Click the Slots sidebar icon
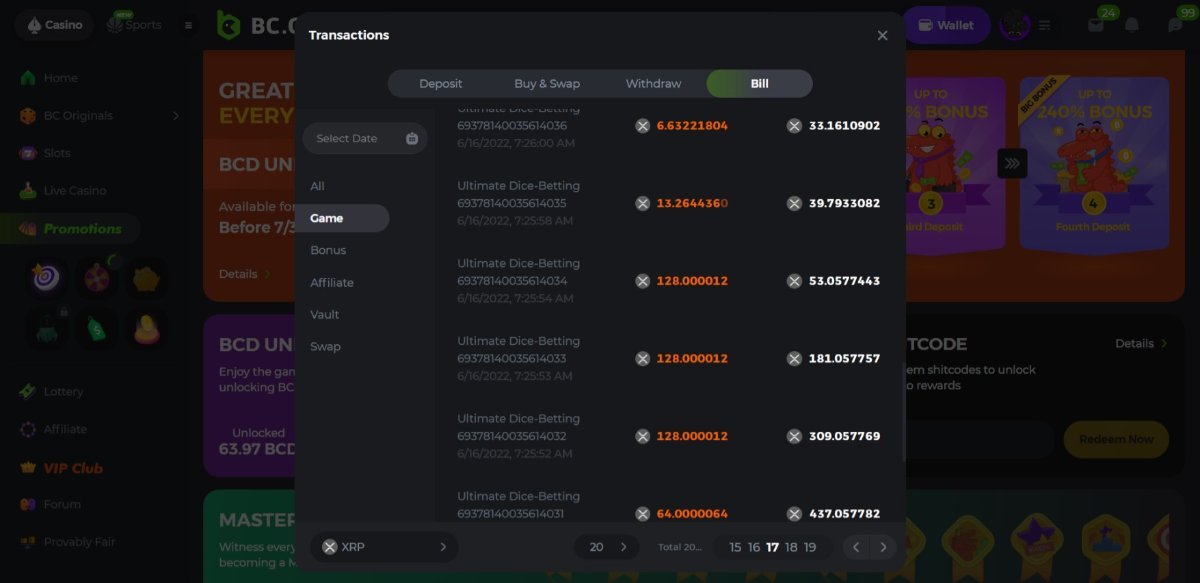 [x=28, y=153]
